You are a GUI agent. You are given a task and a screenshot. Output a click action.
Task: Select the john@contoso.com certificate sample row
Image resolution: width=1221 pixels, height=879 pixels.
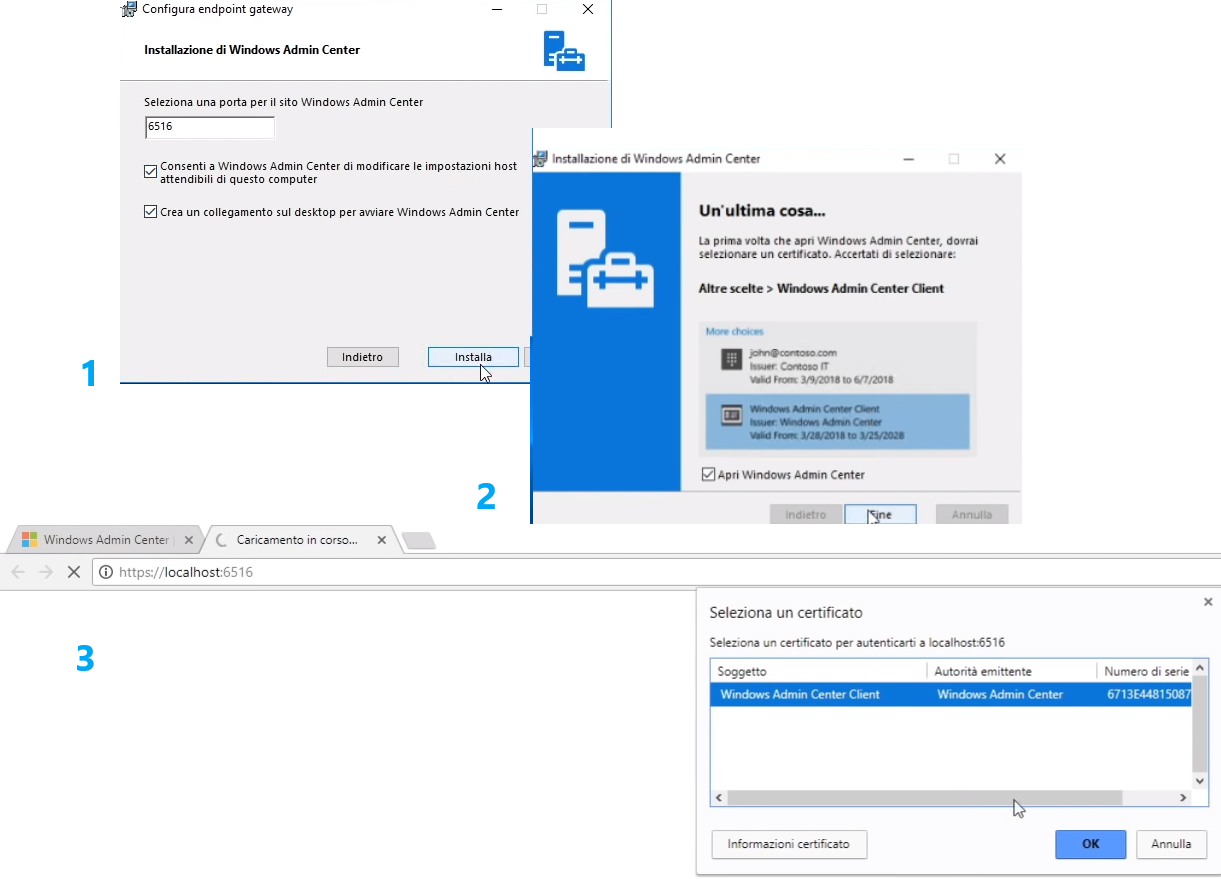click(x=838, y=366)
